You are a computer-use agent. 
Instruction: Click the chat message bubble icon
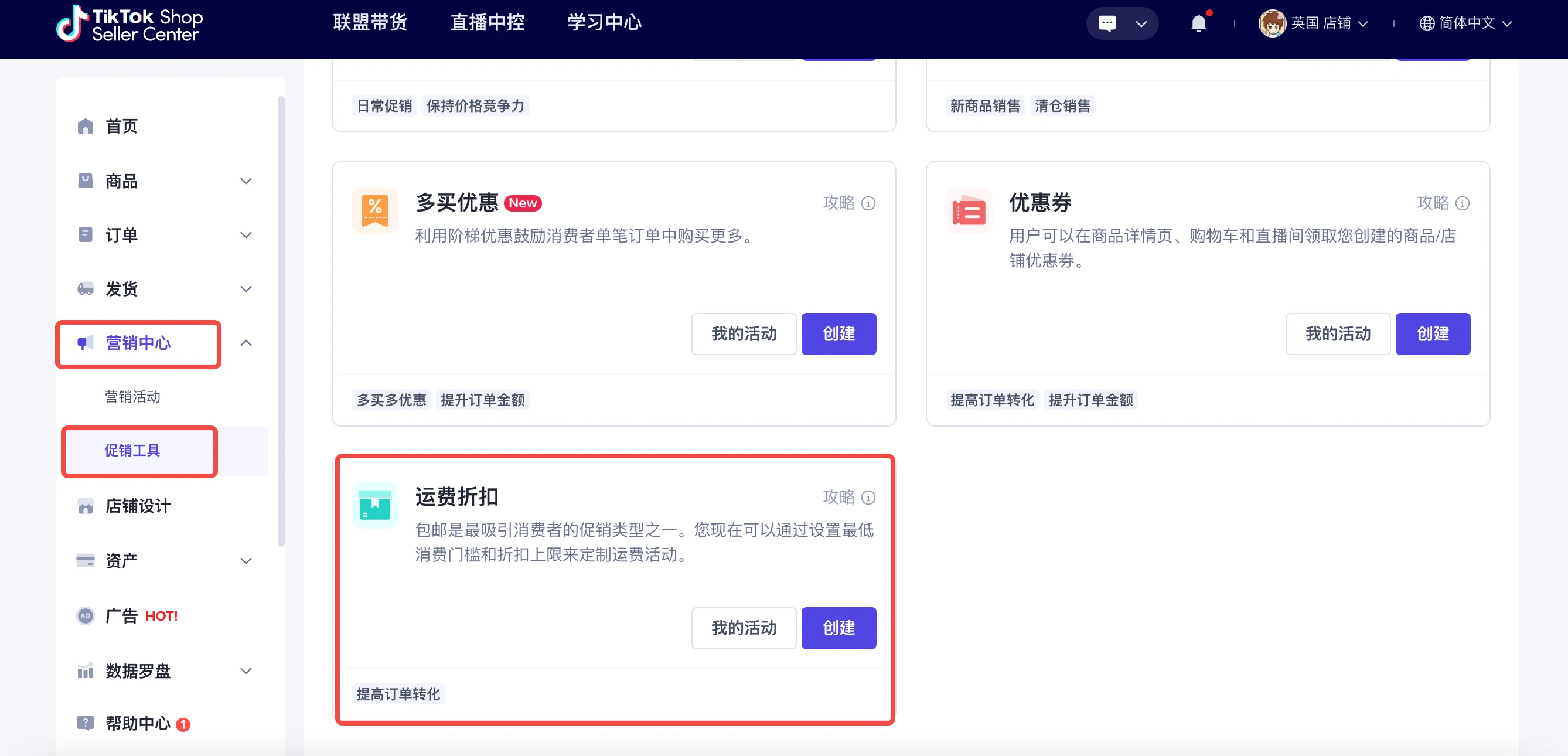(x=1107, y=24)
